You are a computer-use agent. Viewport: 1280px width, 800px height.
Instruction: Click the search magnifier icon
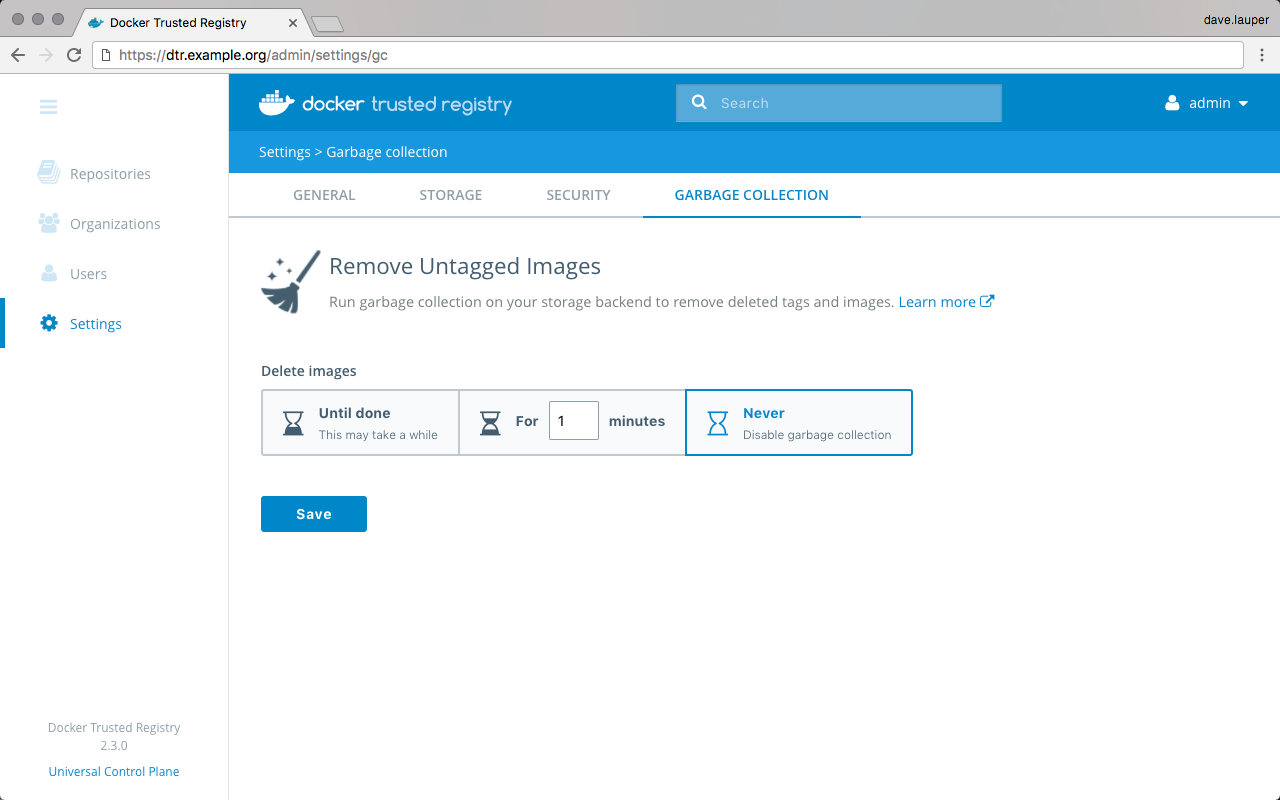click(x=699, y=102)
